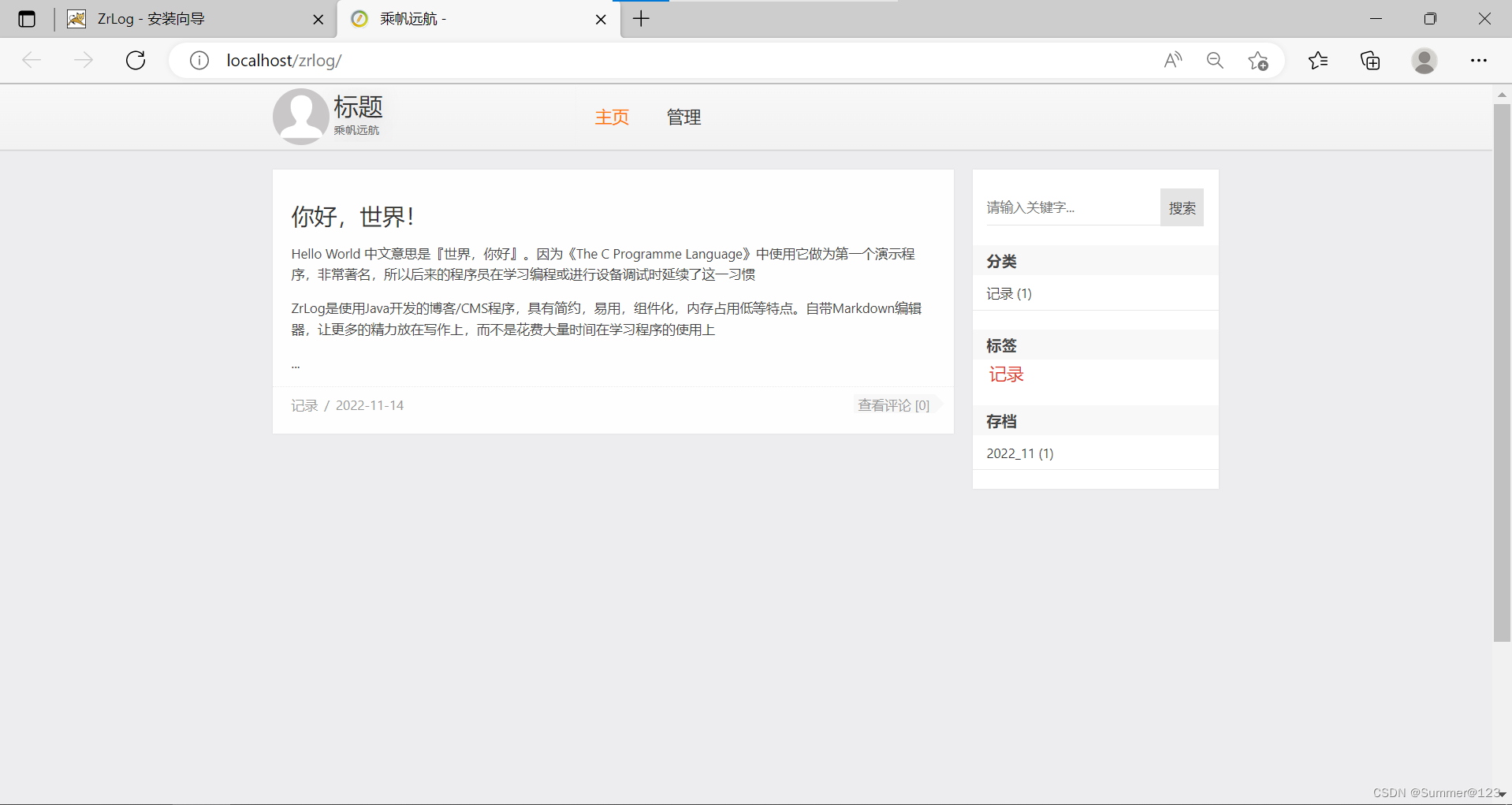Open the tab actions menu icon
1512x805 pixels.
coord(27,19)
